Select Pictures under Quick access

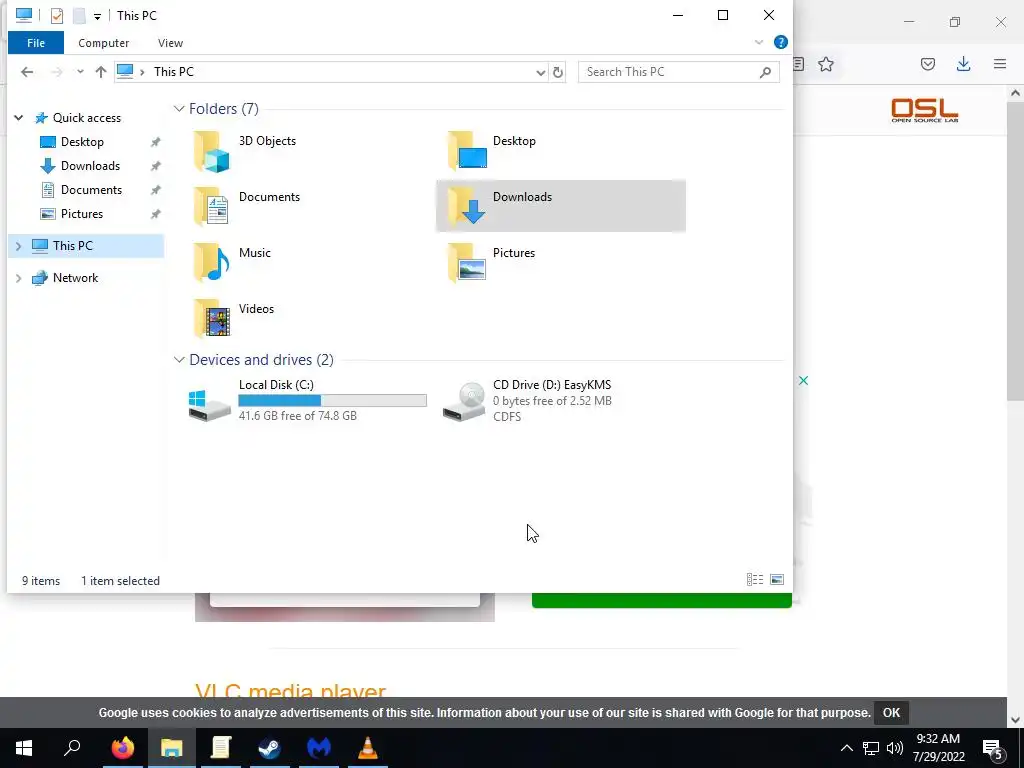tap(82, 214)
